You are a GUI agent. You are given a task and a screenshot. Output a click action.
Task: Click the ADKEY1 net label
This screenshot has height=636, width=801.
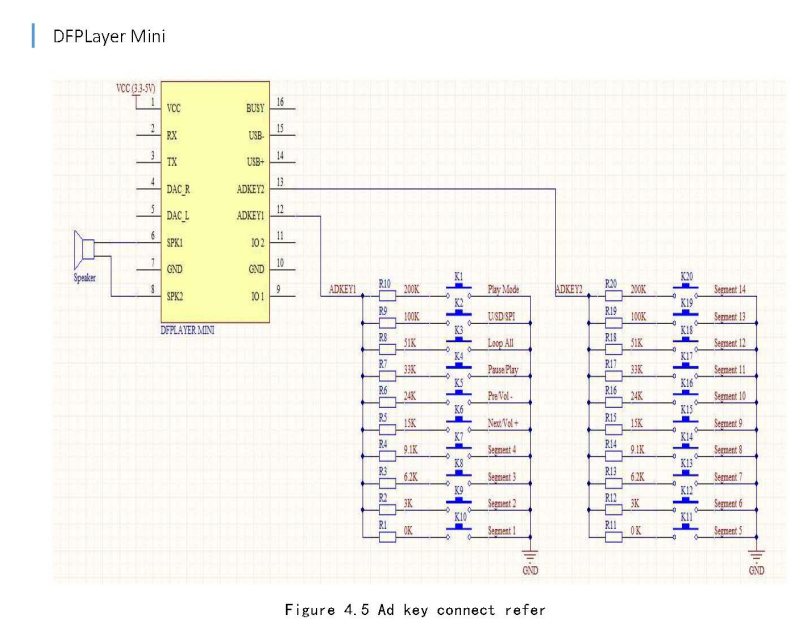pos(343,289)
